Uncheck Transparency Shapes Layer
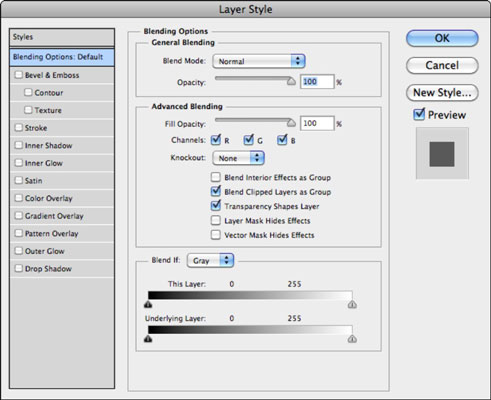 click(x=216, y=206)
